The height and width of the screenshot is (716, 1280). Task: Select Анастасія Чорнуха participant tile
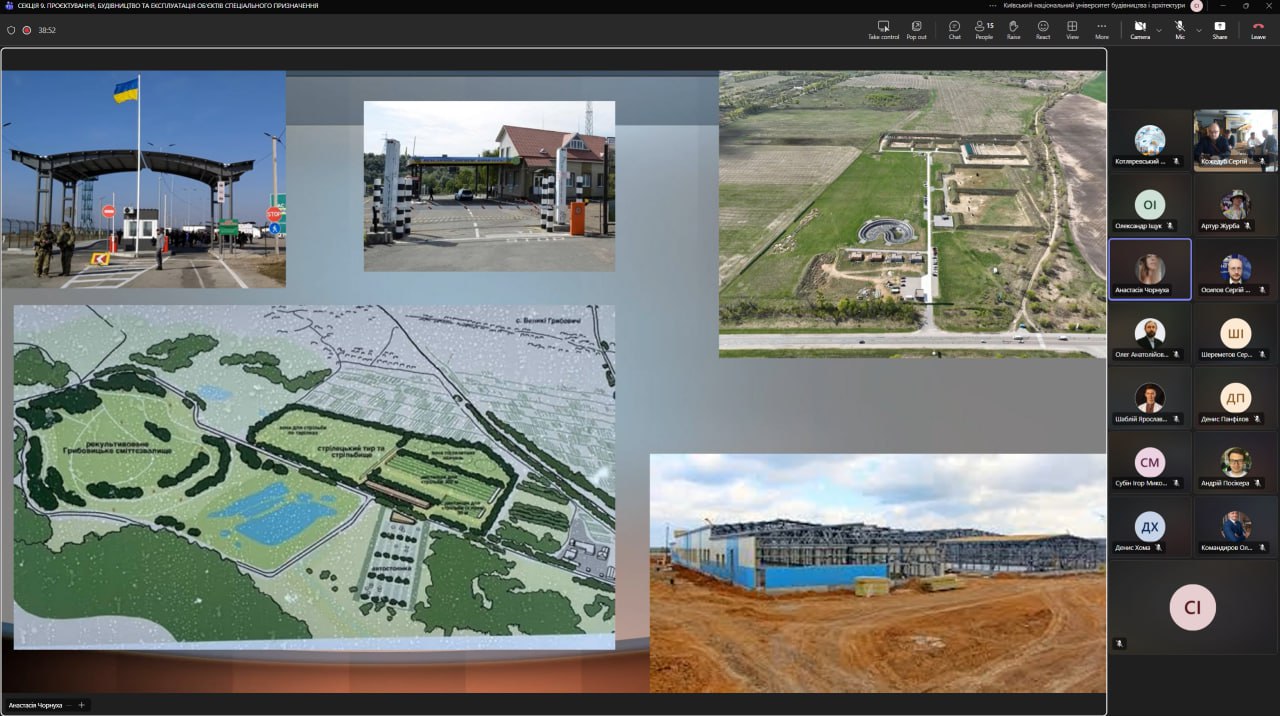click(1150, 269)
